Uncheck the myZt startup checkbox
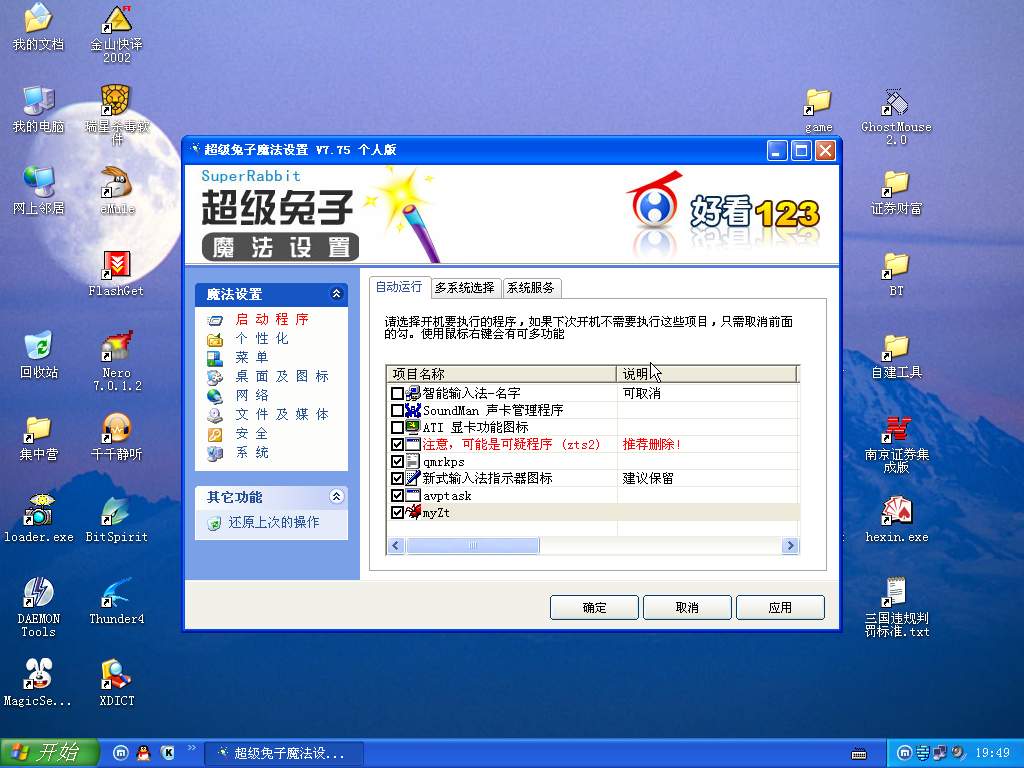This screenshot has height=768, width=1024. pyautogui.click(x=396, y=513)
